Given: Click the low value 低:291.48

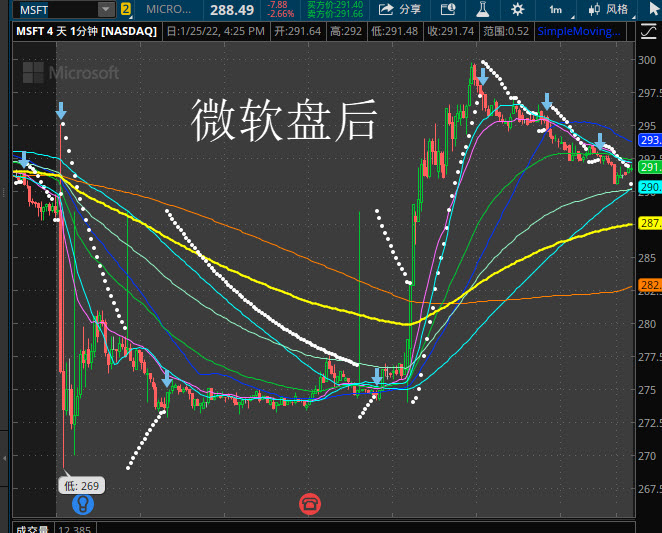Looking at the screenshot, I should tap(394, 31).
